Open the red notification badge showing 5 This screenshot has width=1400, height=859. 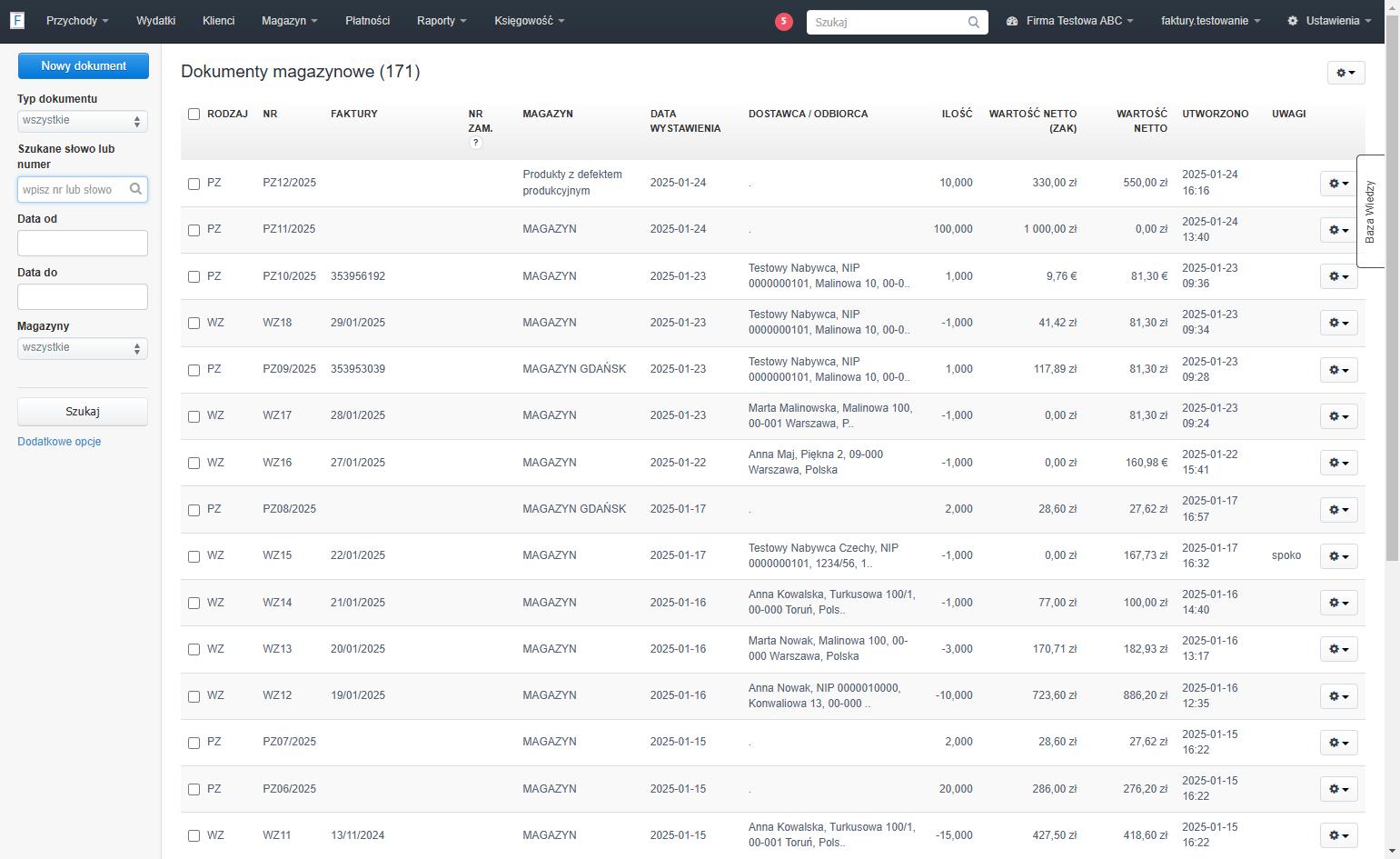point(783,21)
